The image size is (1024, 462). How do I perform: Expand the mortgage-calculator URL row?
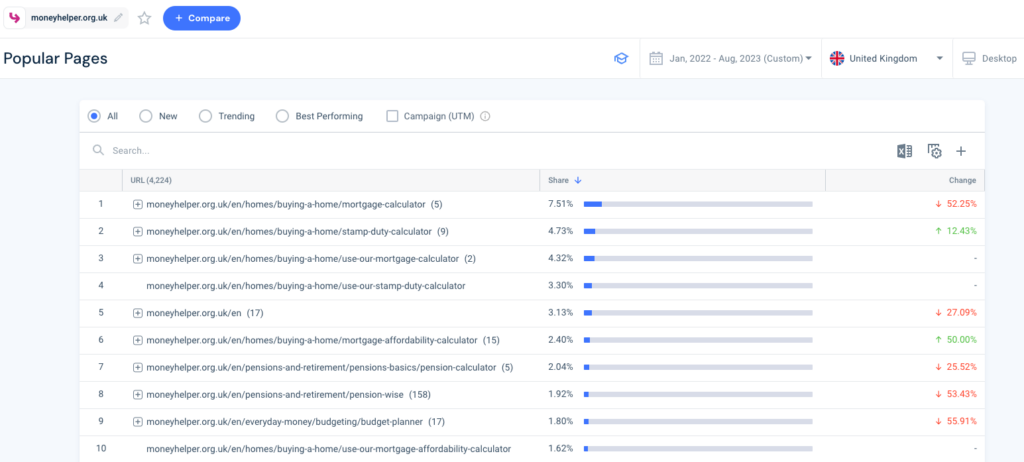point(138,204)
